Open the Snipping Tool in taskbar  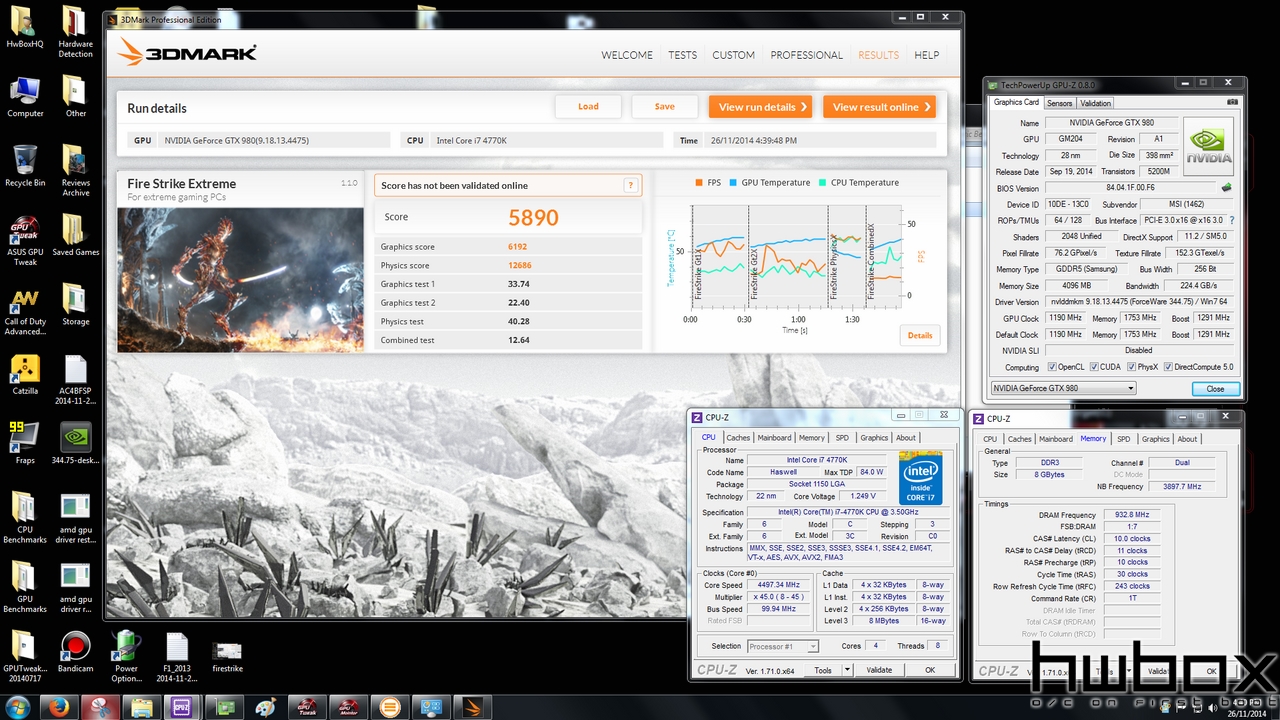click(101, 707)
